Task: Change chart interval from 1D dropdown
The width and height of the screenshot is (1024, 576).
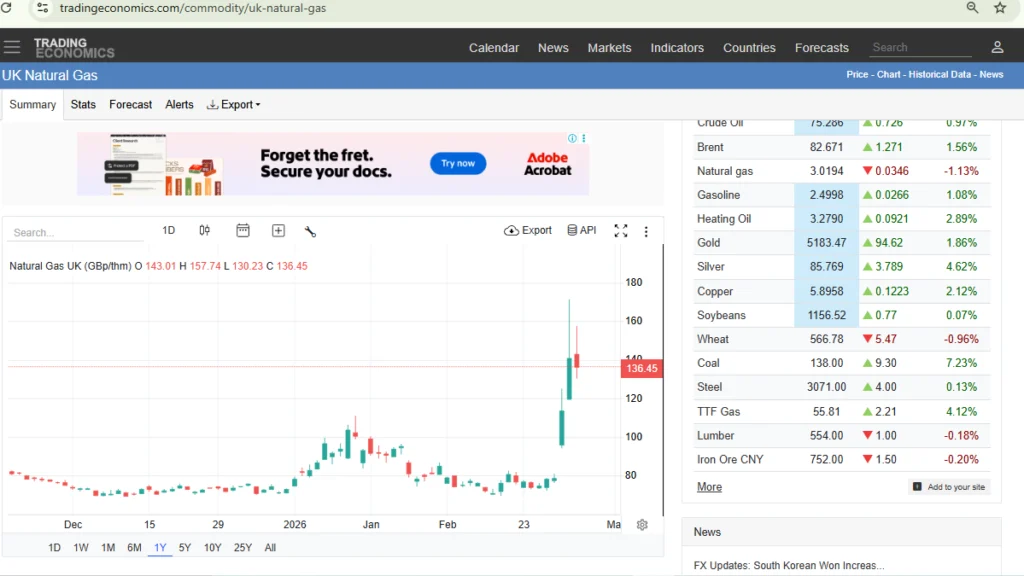Action: pos(168,230)
